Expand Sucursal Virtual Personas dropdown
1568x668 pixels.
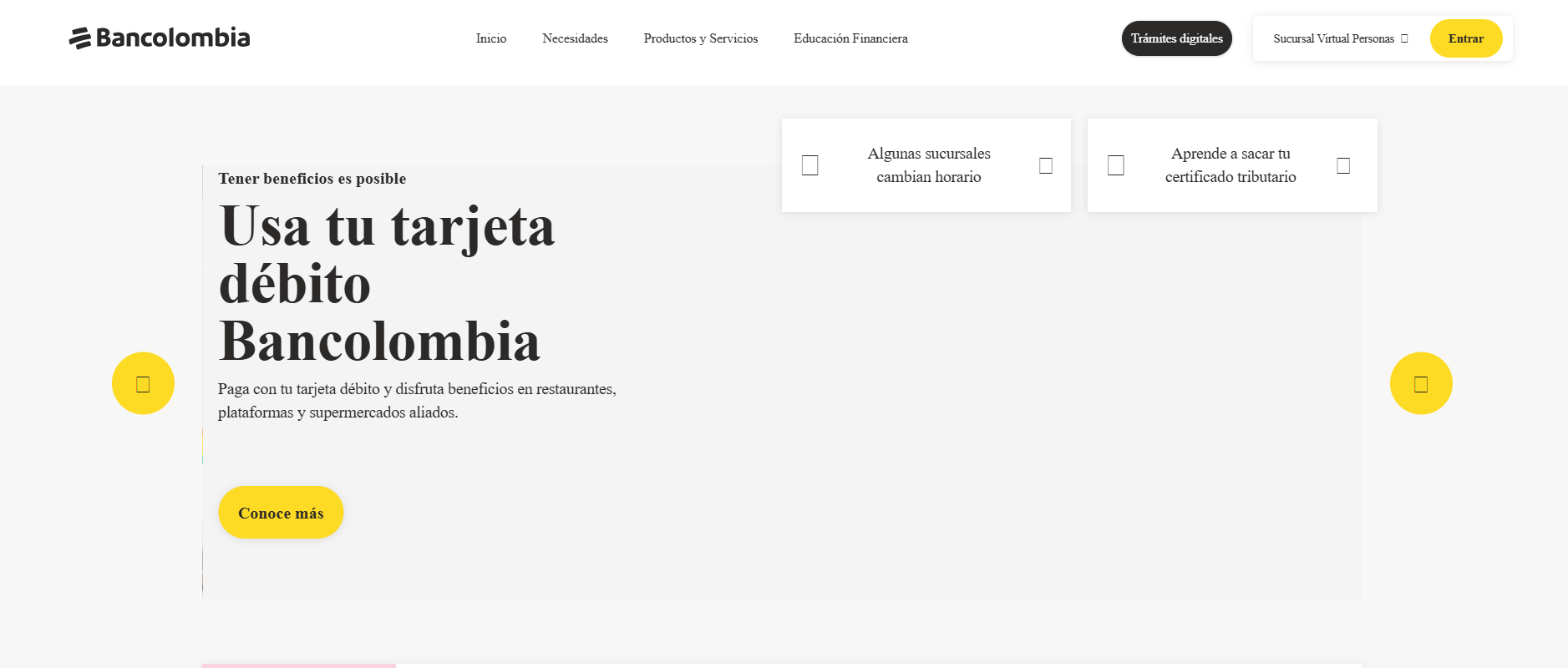pos(1340,38)
